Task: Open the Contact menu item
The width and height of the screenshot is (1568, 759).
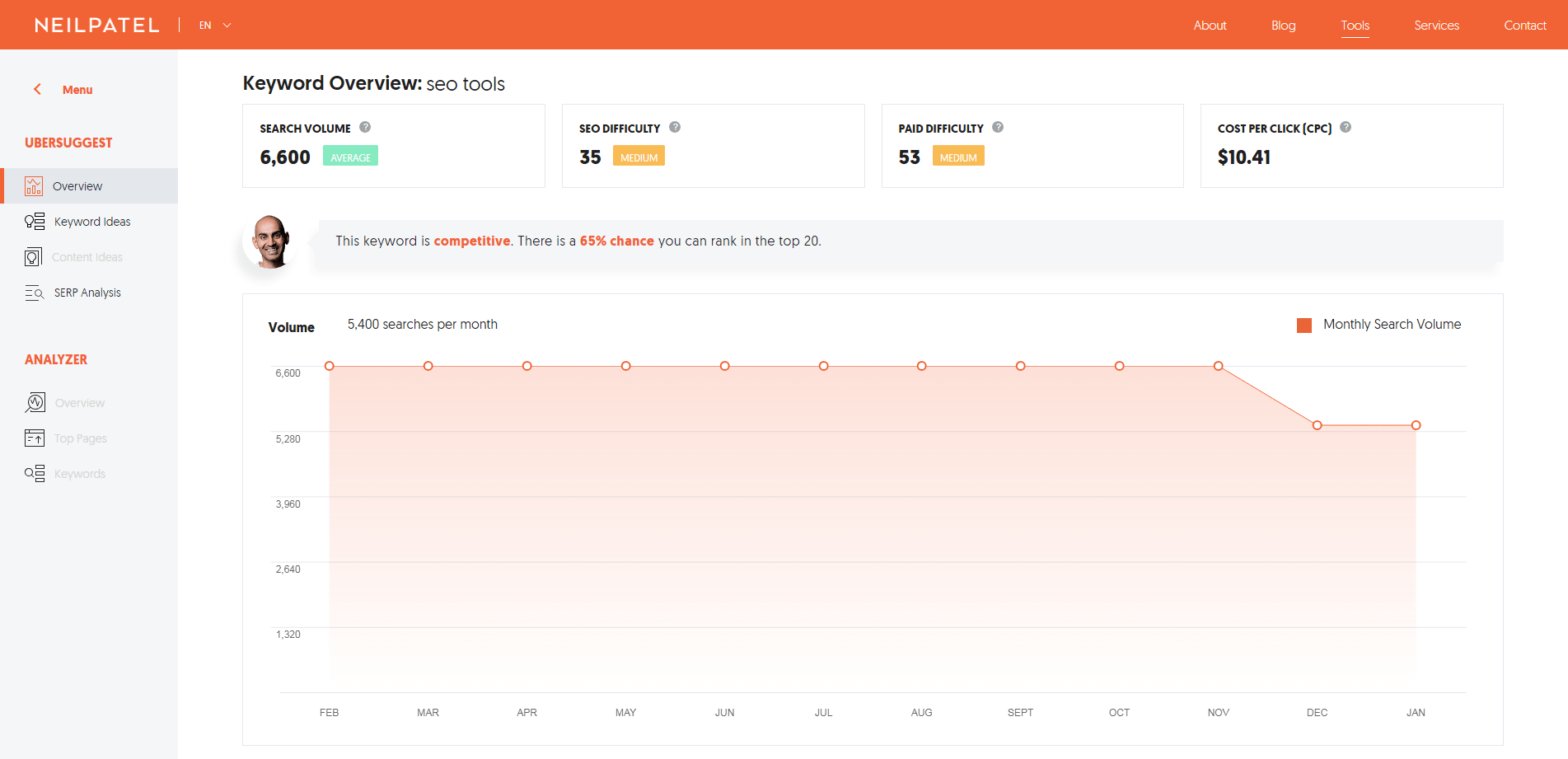Action: pos(1524,26)
